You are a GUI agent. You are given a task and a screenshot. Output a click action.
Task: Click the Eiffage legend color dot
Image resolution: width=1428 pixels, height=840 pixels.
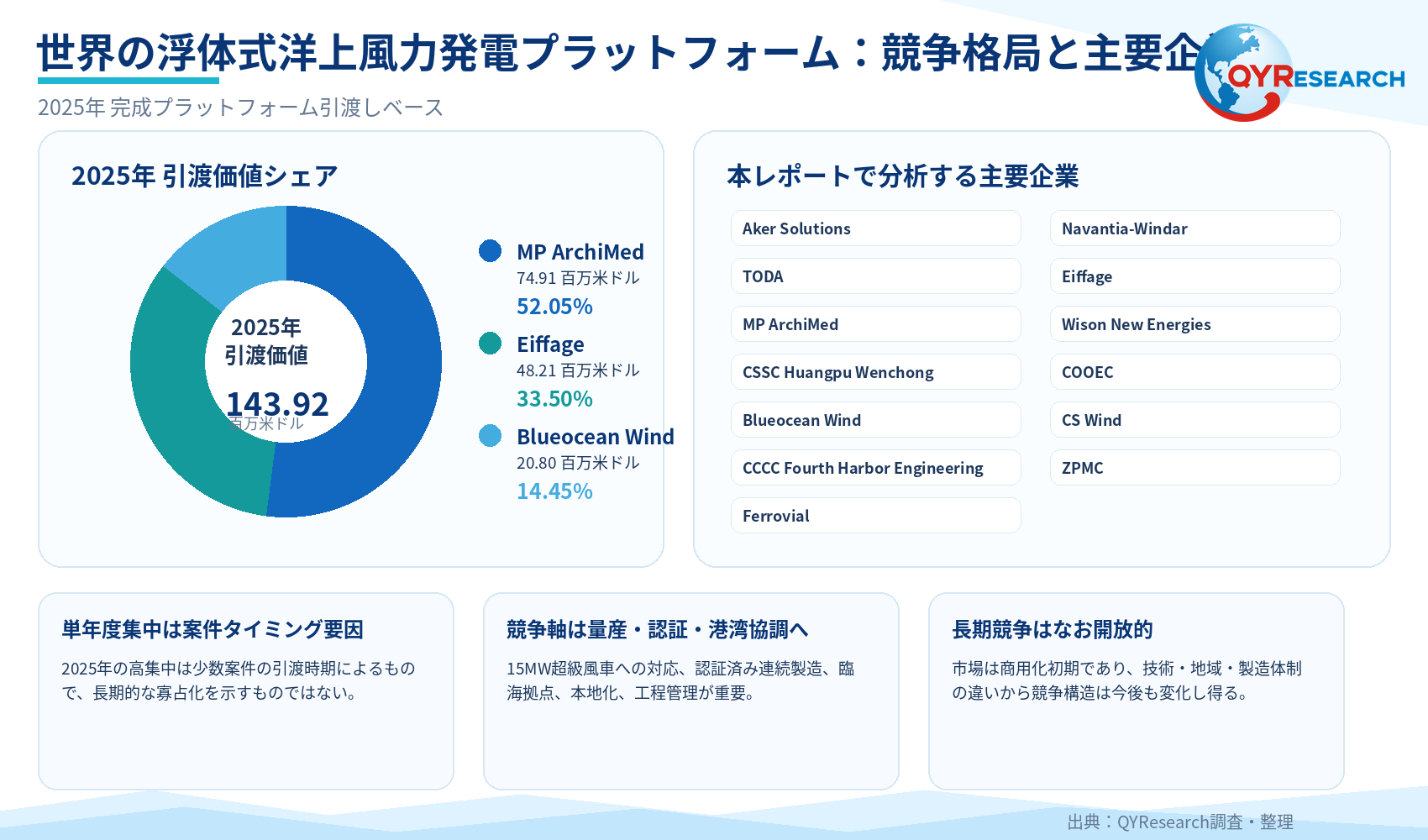[x=490, y=343]
